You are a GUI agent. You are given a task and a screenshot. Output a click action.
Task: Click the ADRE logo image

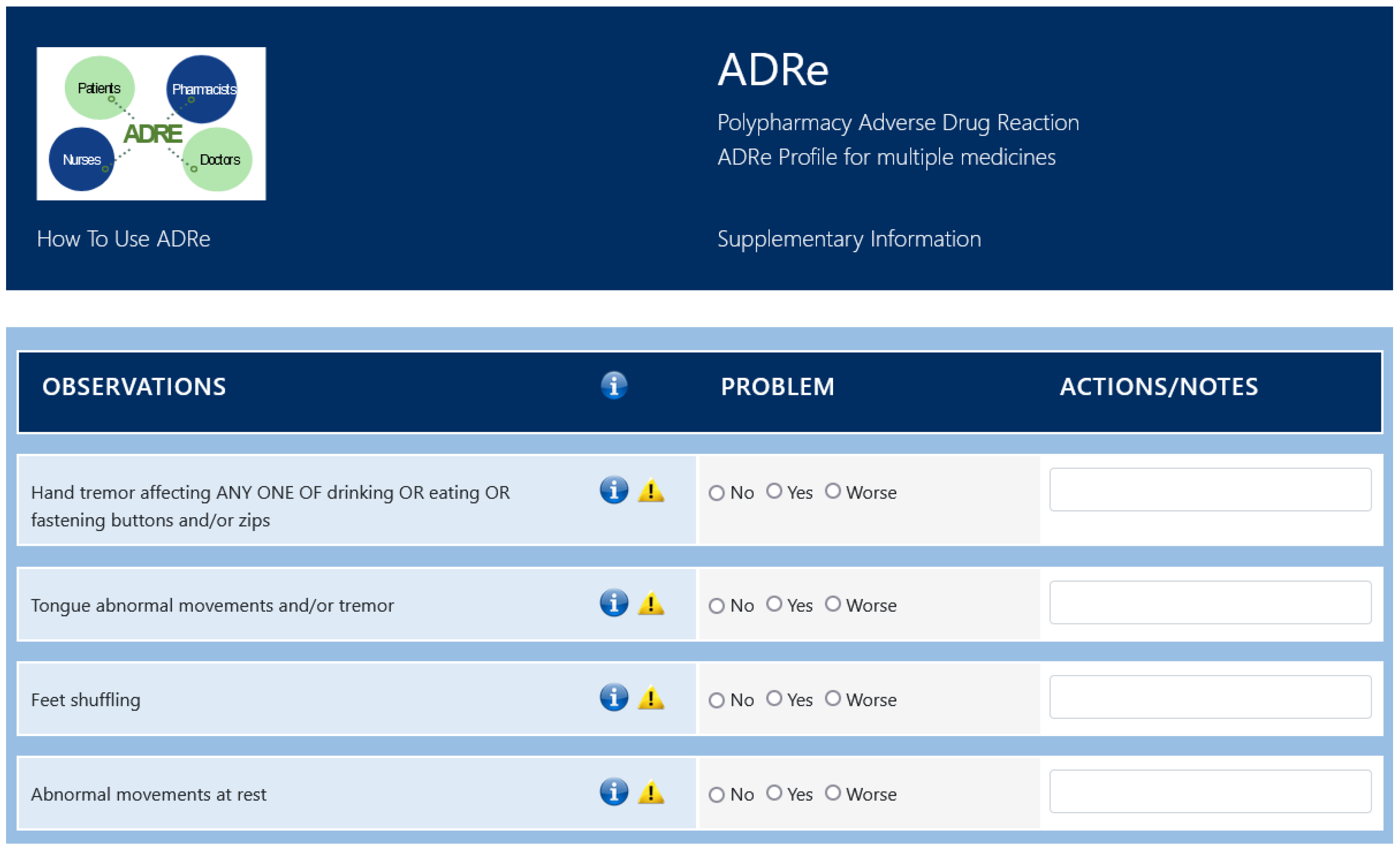click(x=151, y=124)
